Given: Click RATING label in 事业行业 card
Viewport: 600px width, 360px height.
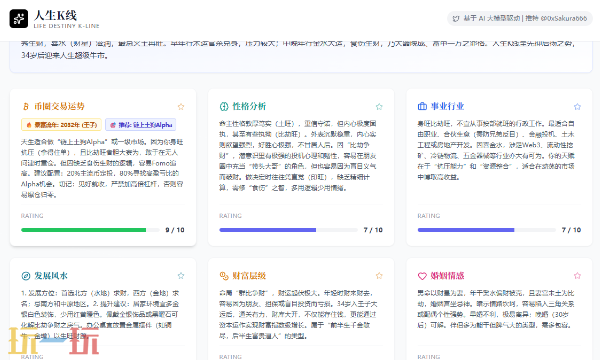Looking at the screenshot, I should [x=429, y=216].
